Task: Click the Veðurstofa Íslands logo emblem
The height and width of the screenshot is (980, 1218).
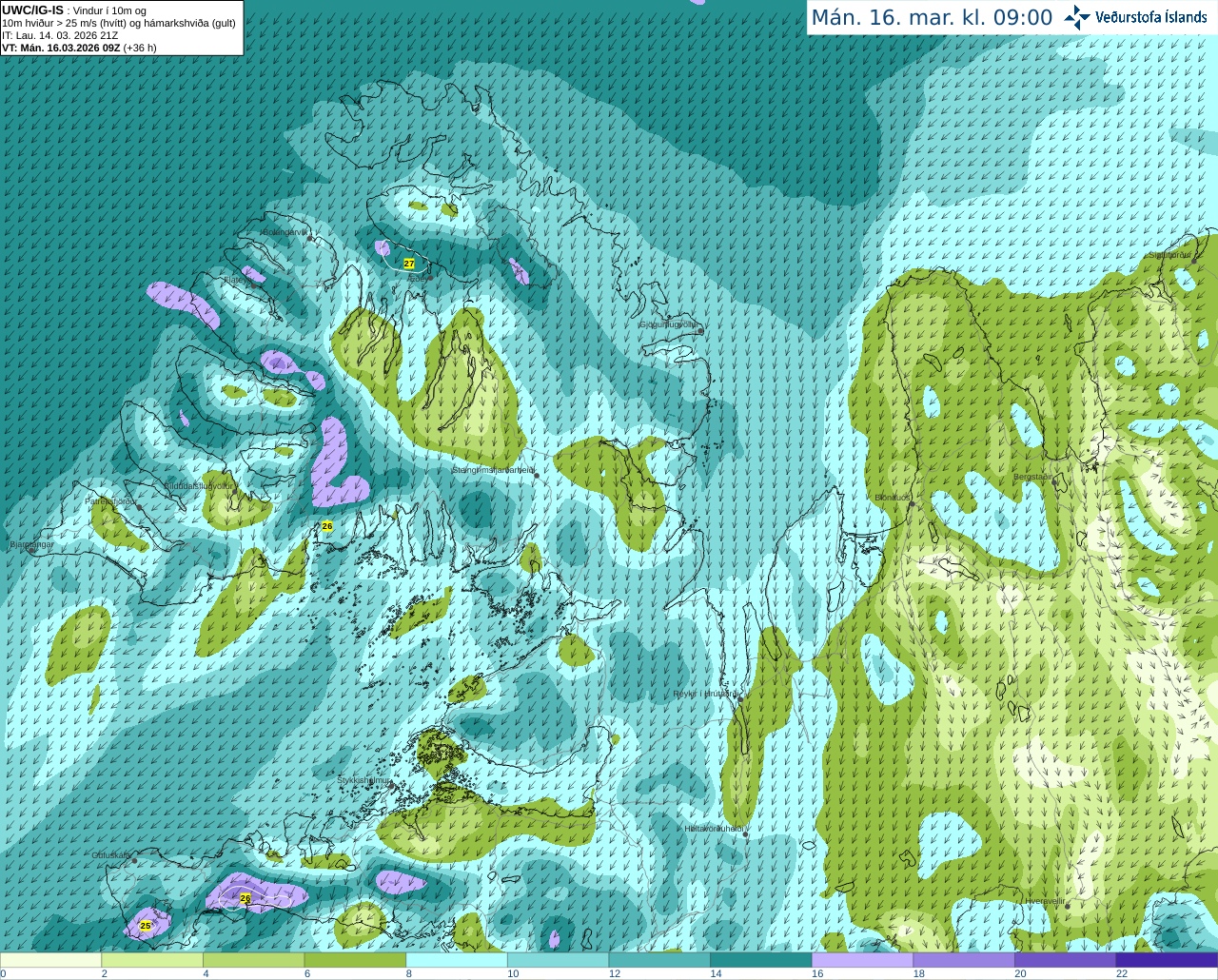Action: point(1076,17)
